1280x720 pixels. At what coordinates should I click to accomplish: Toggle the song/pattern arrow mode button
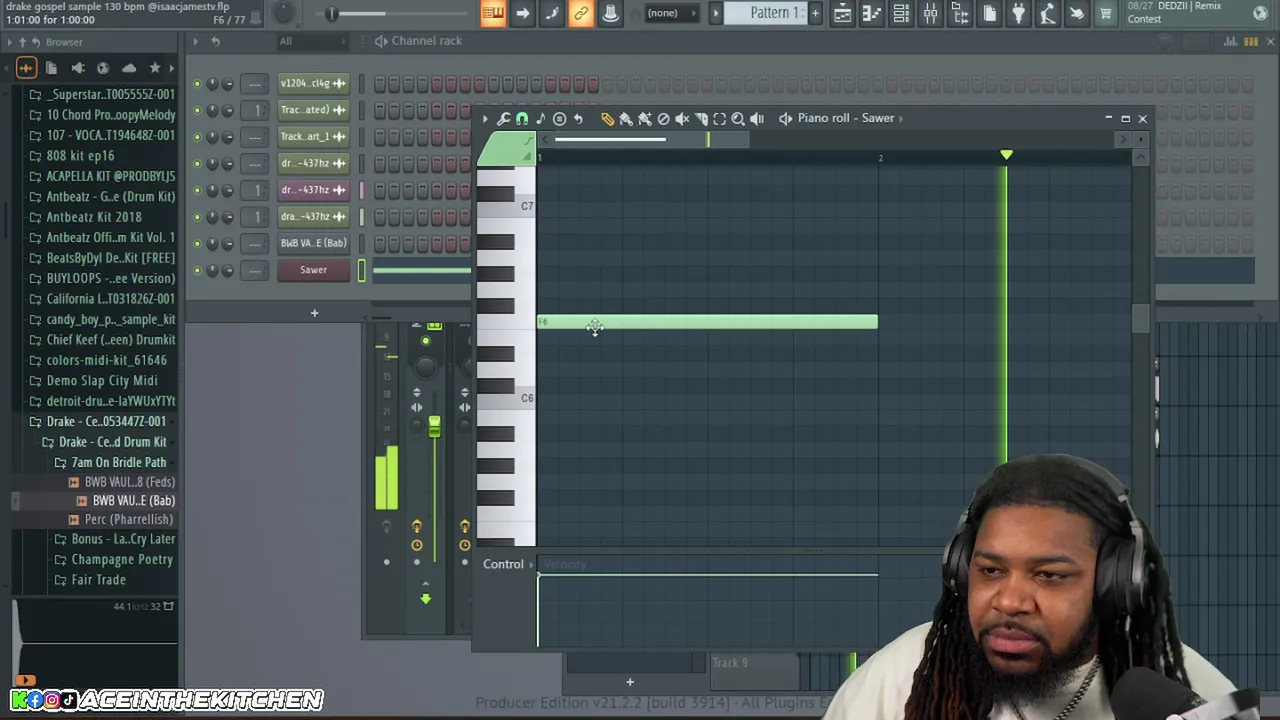[x=522, y=13]
